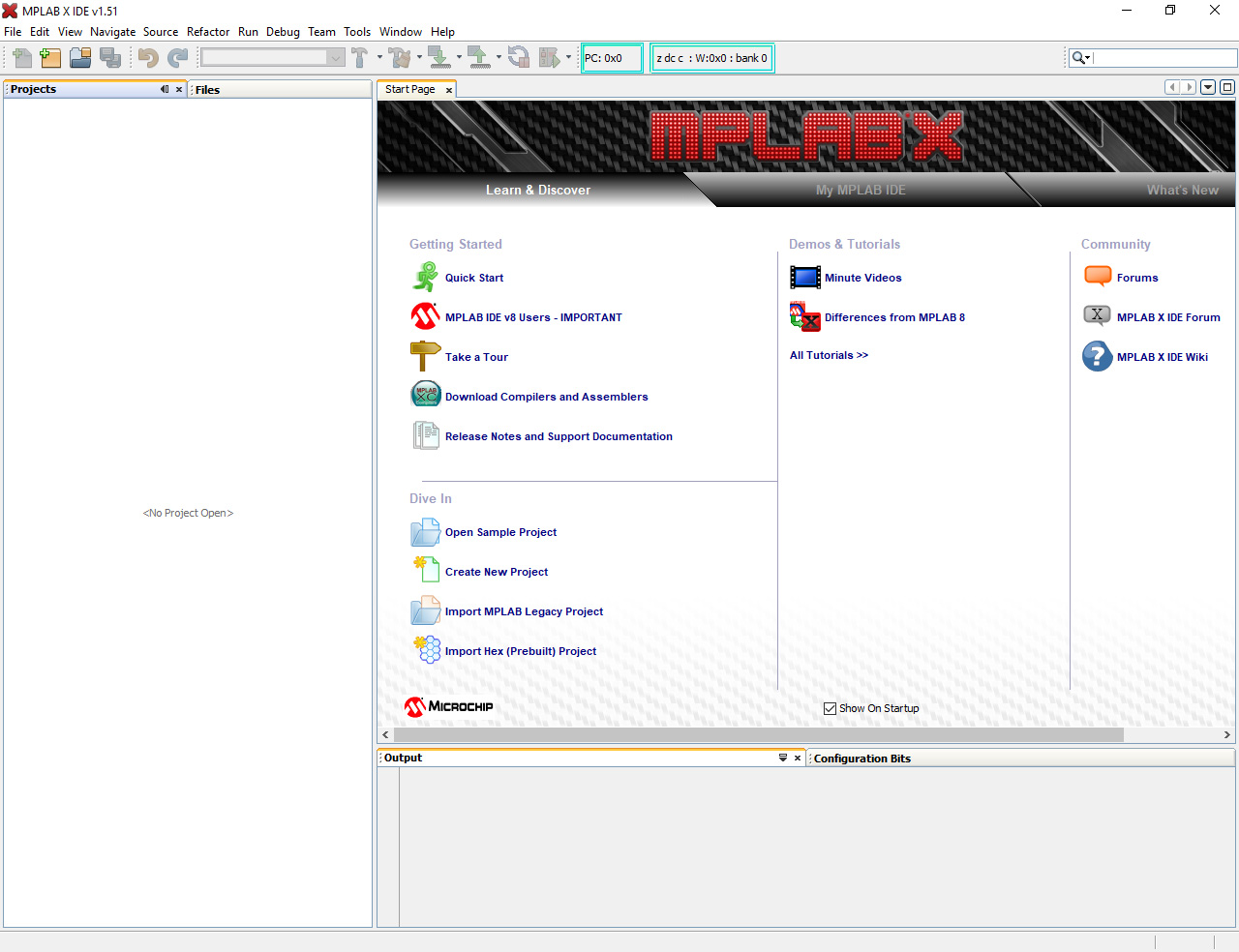Image resolution: width=1239 pixels, height=952 pixels.
Task: Expand the Build Project dropdown arrow
Action: click(379, 57)
